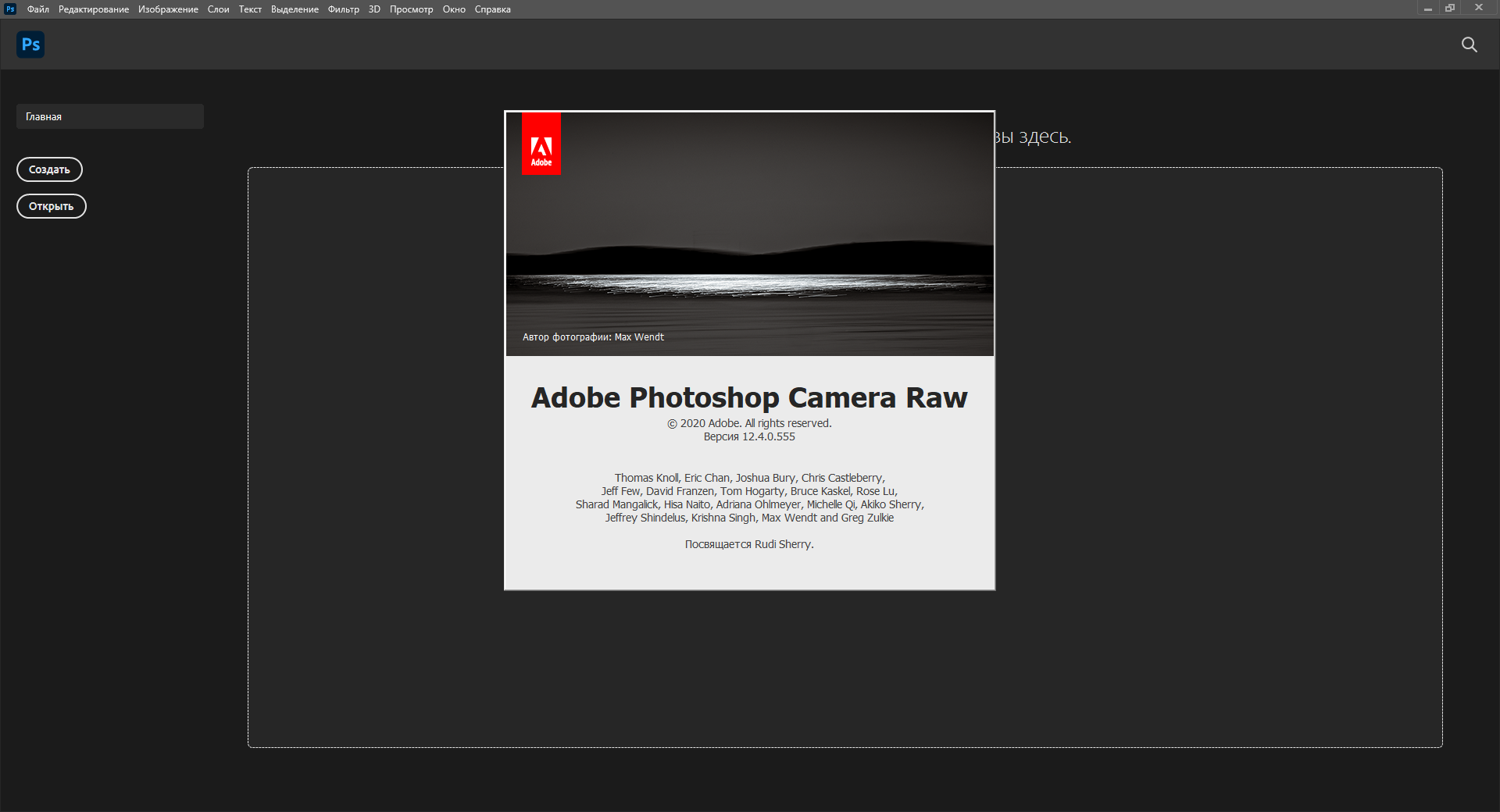Restore down the Photoshop window

(x=1450, y=9)
